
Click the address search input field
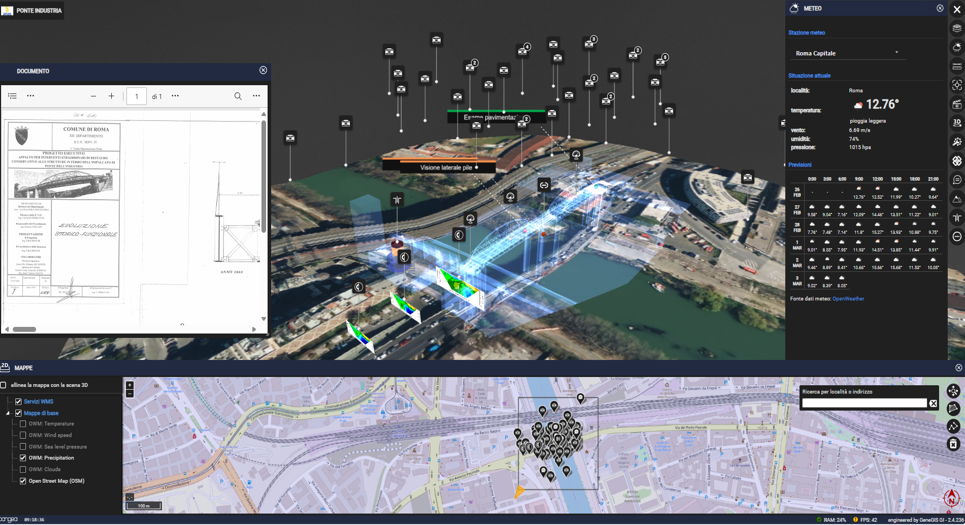coord(864,404)
